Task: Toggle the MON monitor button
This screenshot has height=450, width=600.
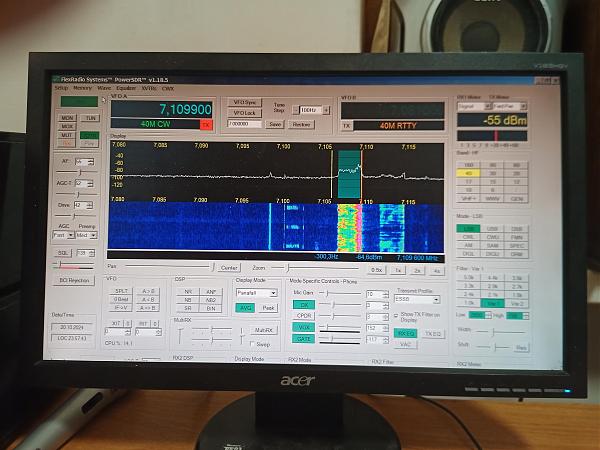Action: click(67, 118)
